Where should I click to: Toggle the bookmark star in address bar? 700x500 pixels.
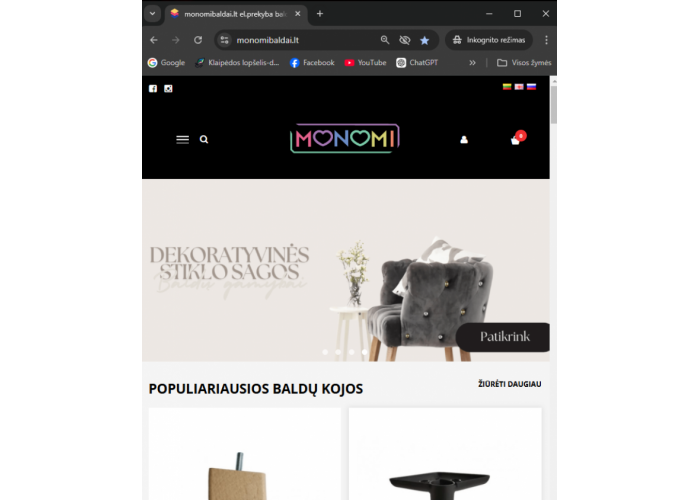coord(425,40)
